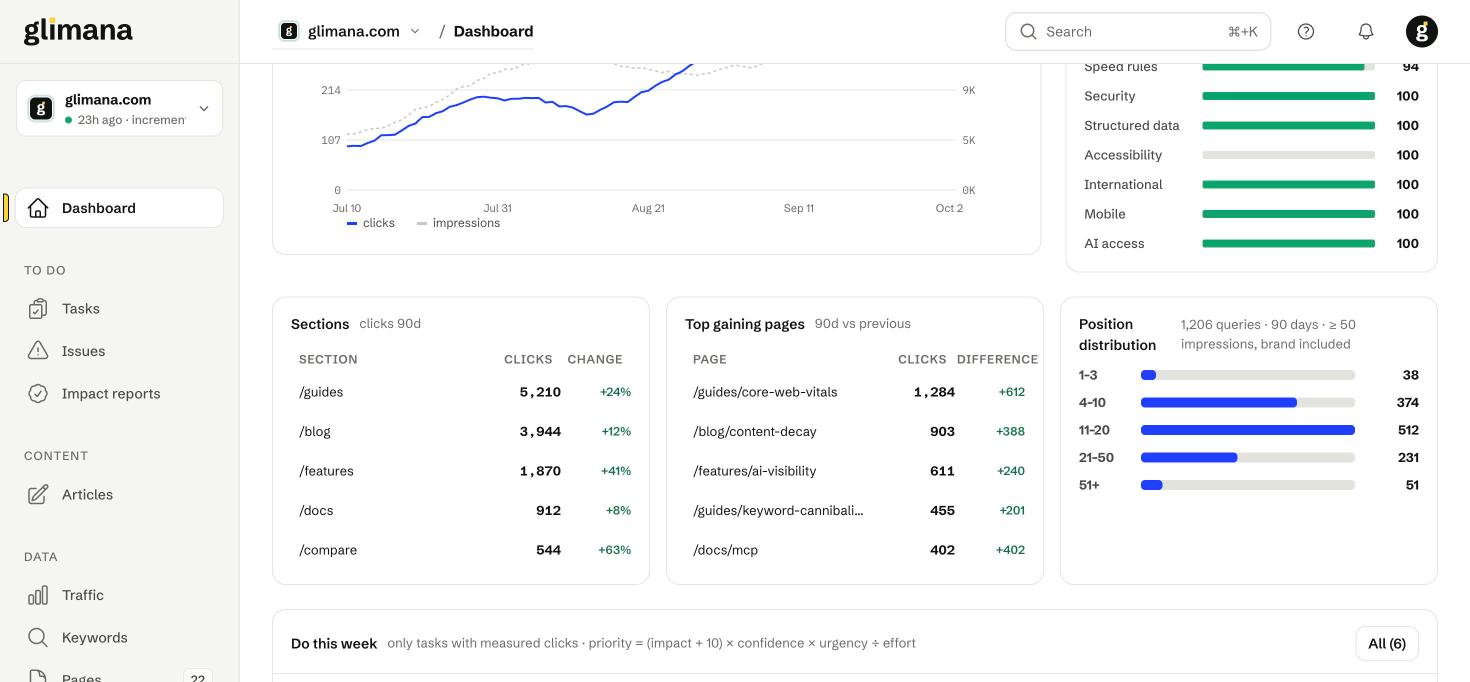
Task: Go to Issues in the sidebar
Action: (119, 351)
